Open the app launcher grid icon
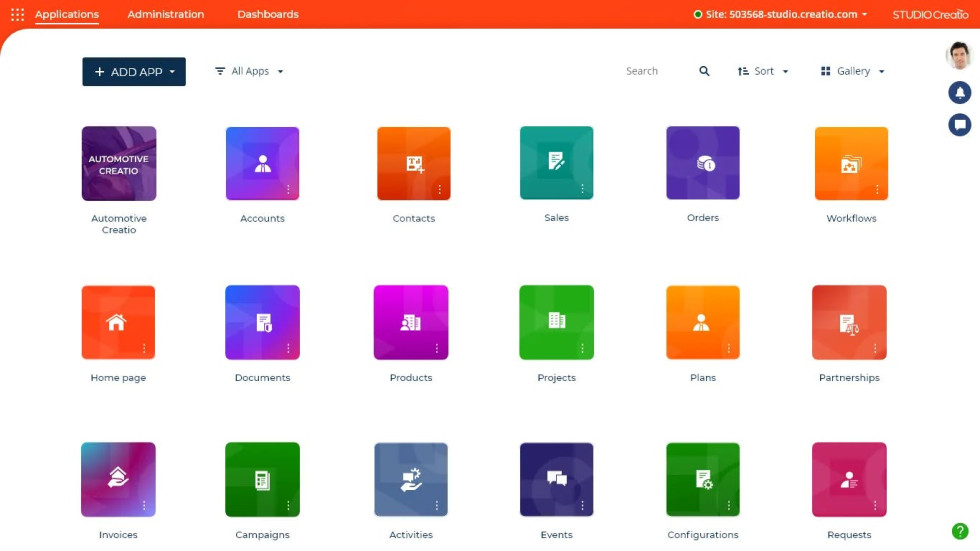 17,14
